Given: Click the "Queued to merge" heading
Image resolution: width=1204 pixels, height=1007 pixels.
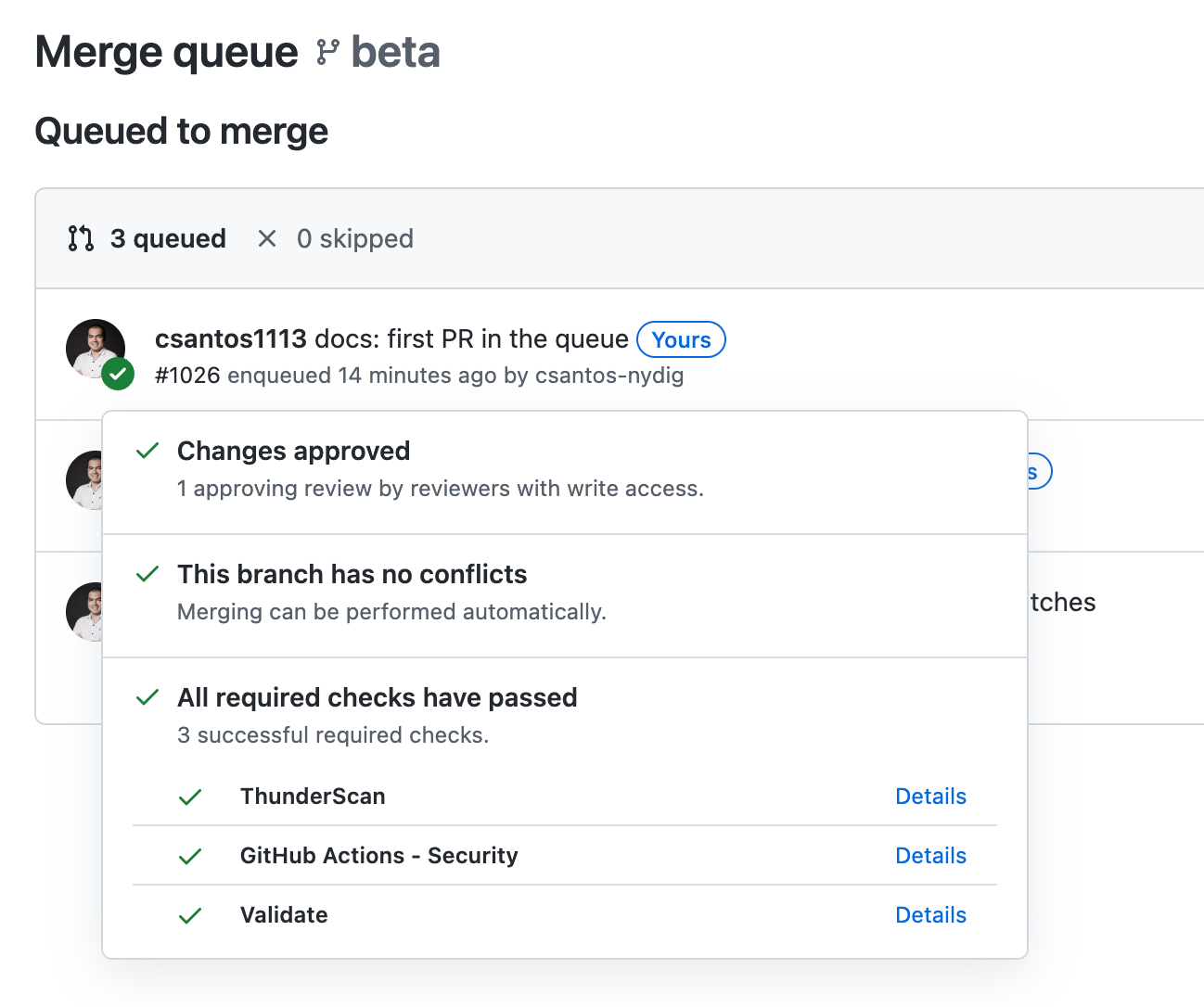Looking at the screenshot, I should point(181,131).
